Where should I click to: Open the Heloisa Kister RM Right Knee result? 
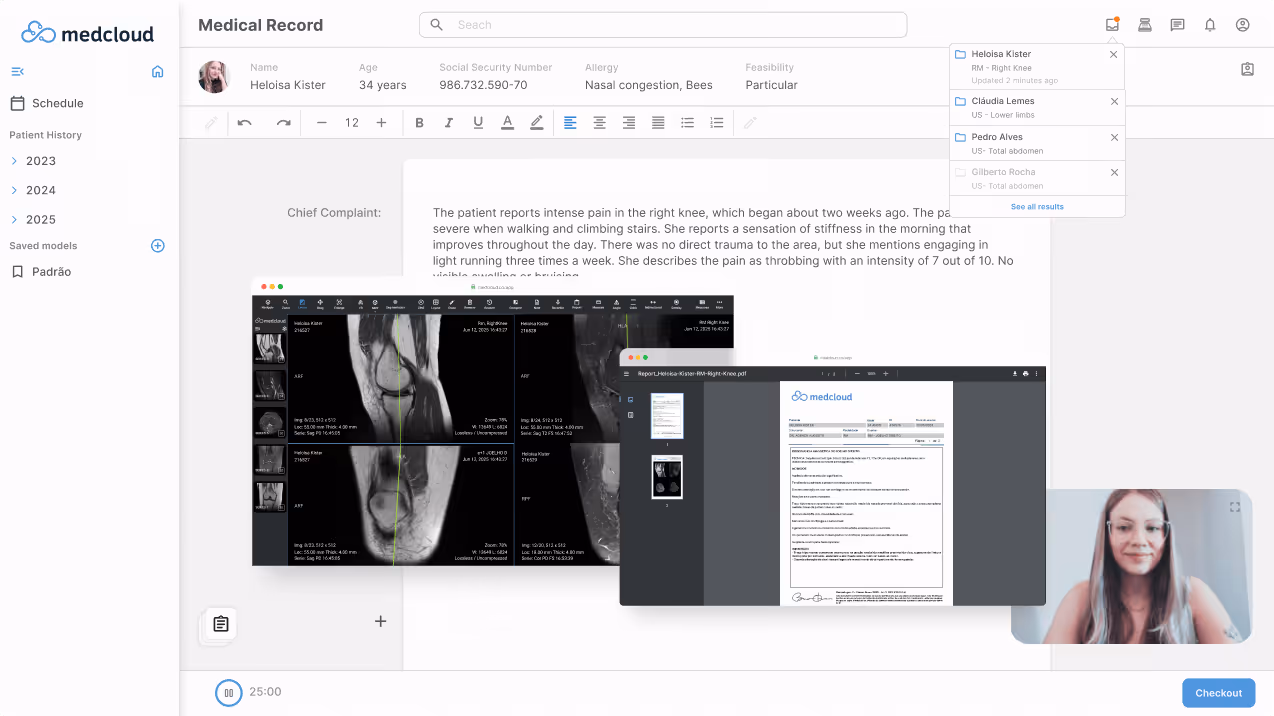coord(1010,60)
